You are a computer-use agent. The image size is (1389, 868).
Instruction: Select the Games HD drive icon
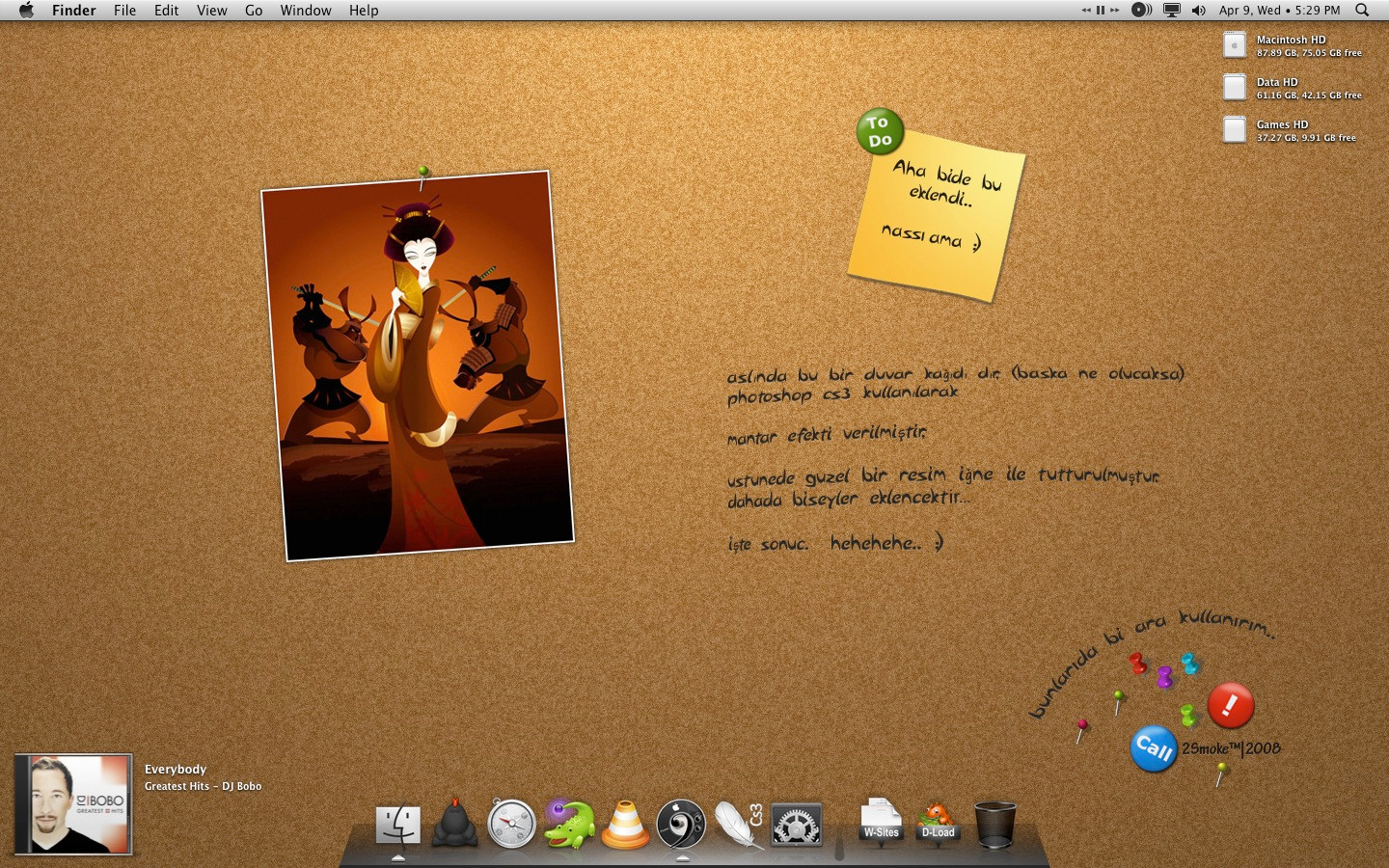point(1235,130)
